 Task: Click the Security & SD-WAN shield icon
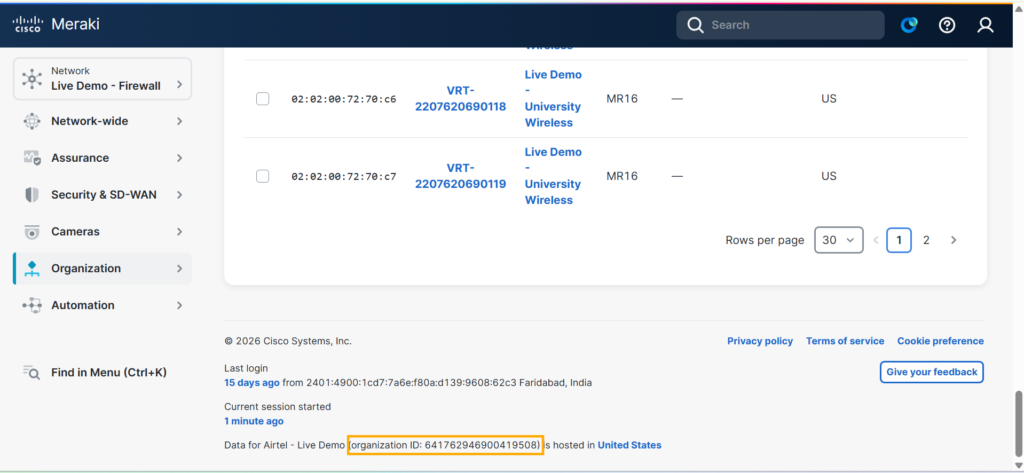[31, 195]
